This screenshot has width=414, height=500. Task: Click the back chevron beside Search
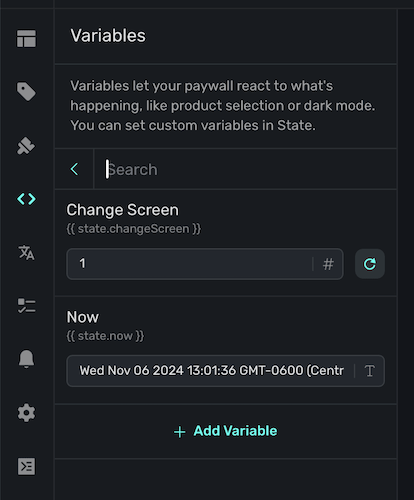click(74, 169)
